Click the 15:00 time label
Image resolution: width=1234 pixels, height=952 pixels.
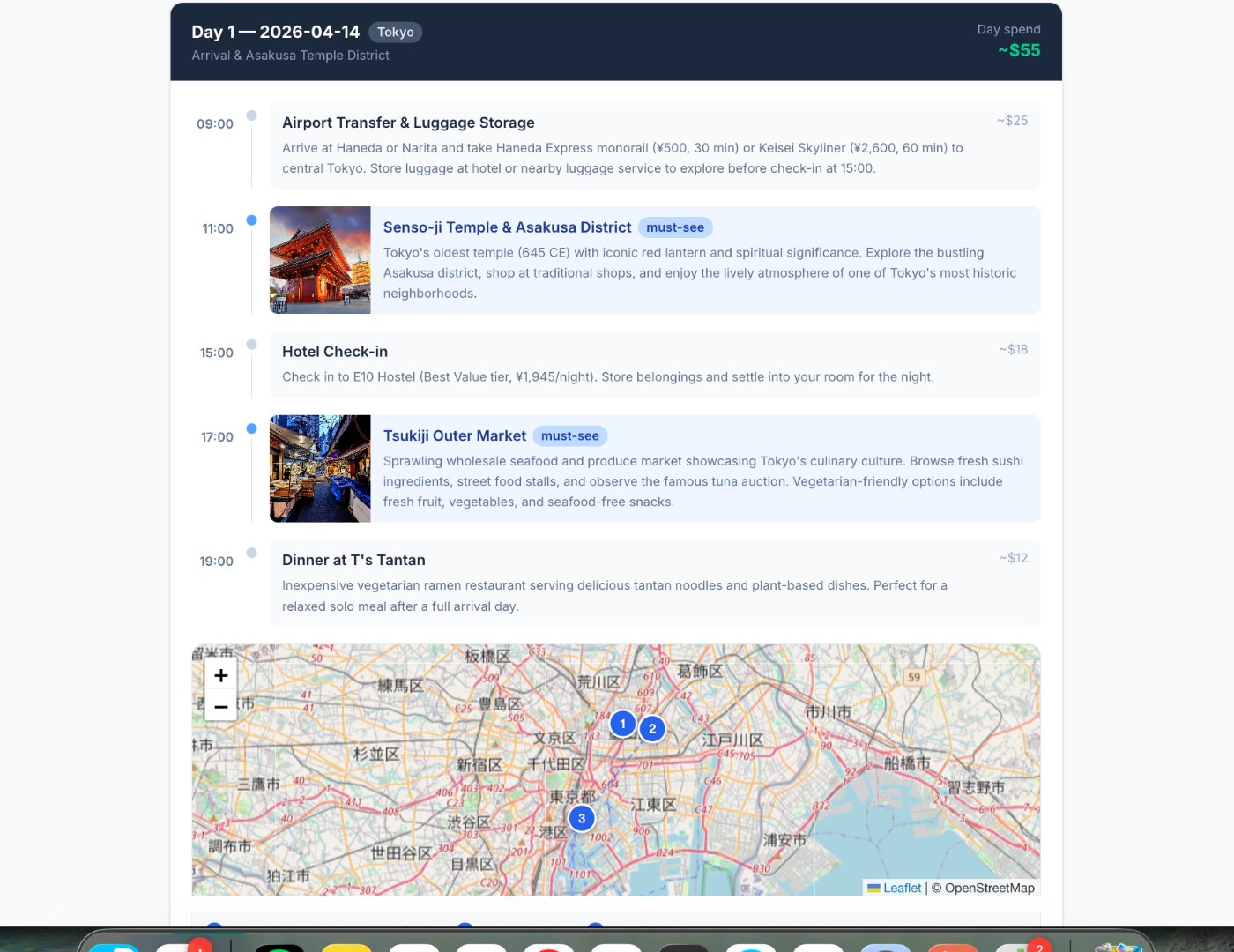click(217, 353)
